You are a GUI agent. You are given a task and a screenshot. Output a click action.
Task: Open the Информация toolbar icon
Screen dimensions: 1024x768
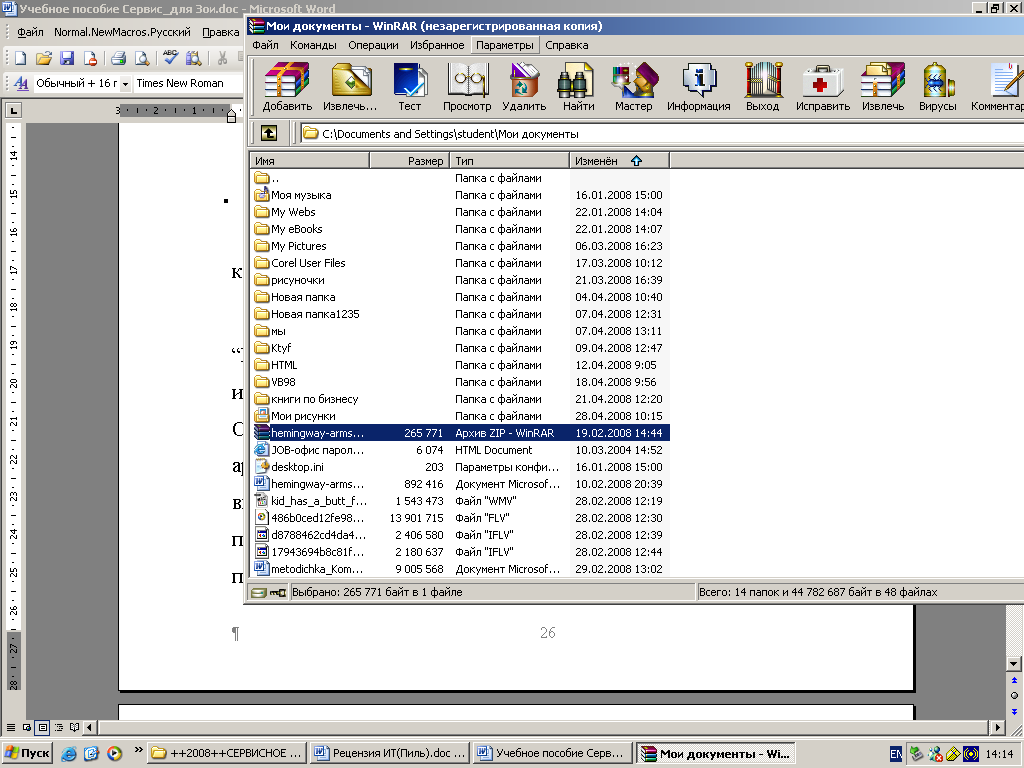pos(698,87)
